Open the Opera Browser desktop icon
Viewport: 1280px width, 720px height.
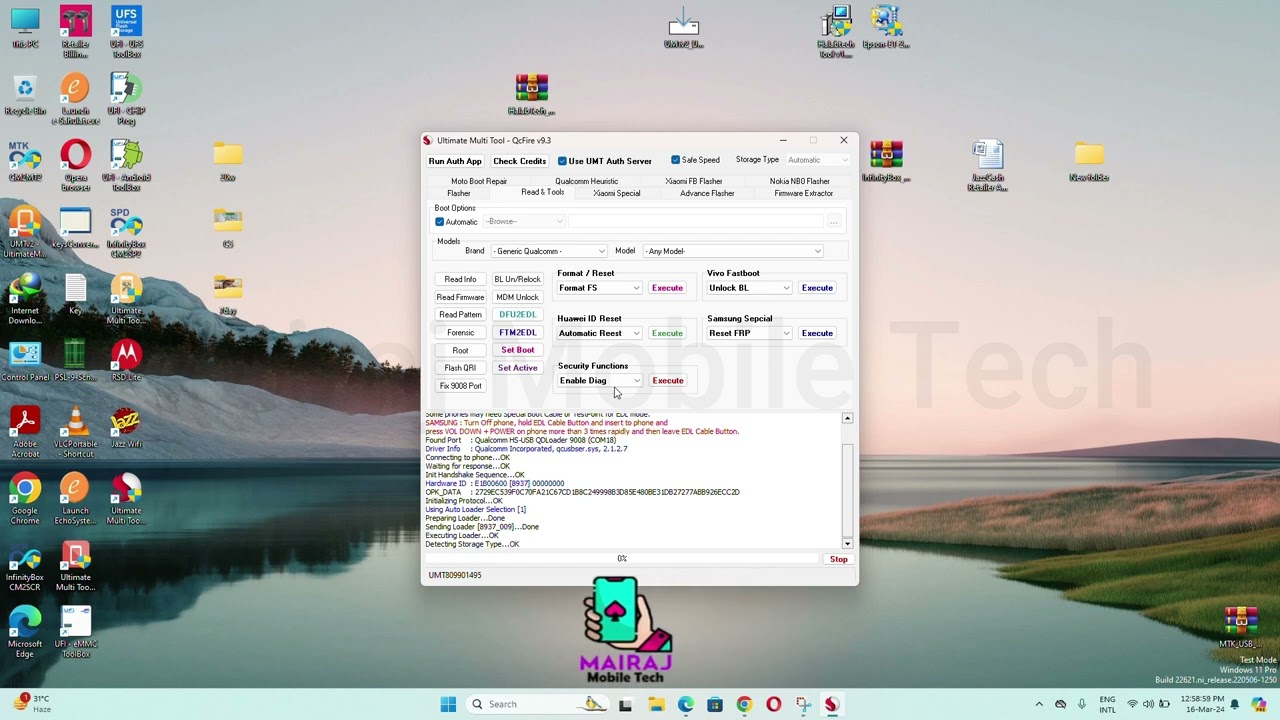click(75, 156)
